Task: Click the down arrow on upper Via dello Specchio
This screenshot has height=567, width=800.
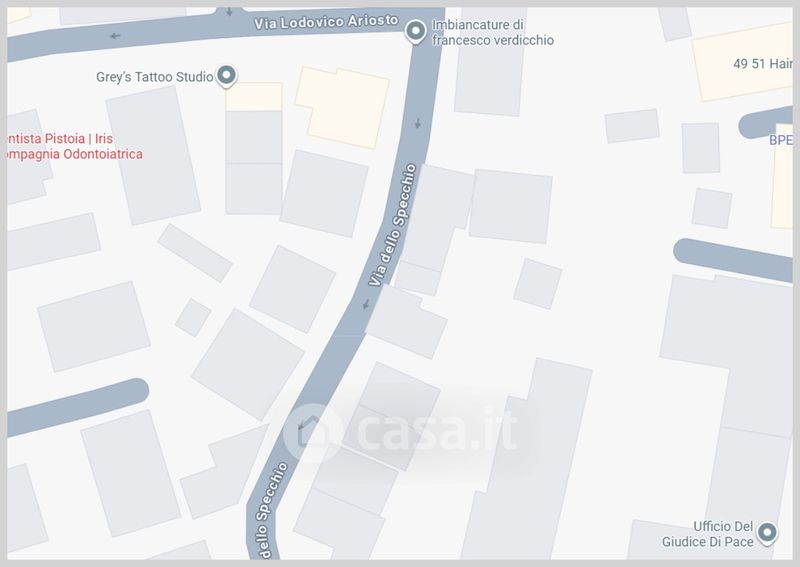Action: click(418, 123)
